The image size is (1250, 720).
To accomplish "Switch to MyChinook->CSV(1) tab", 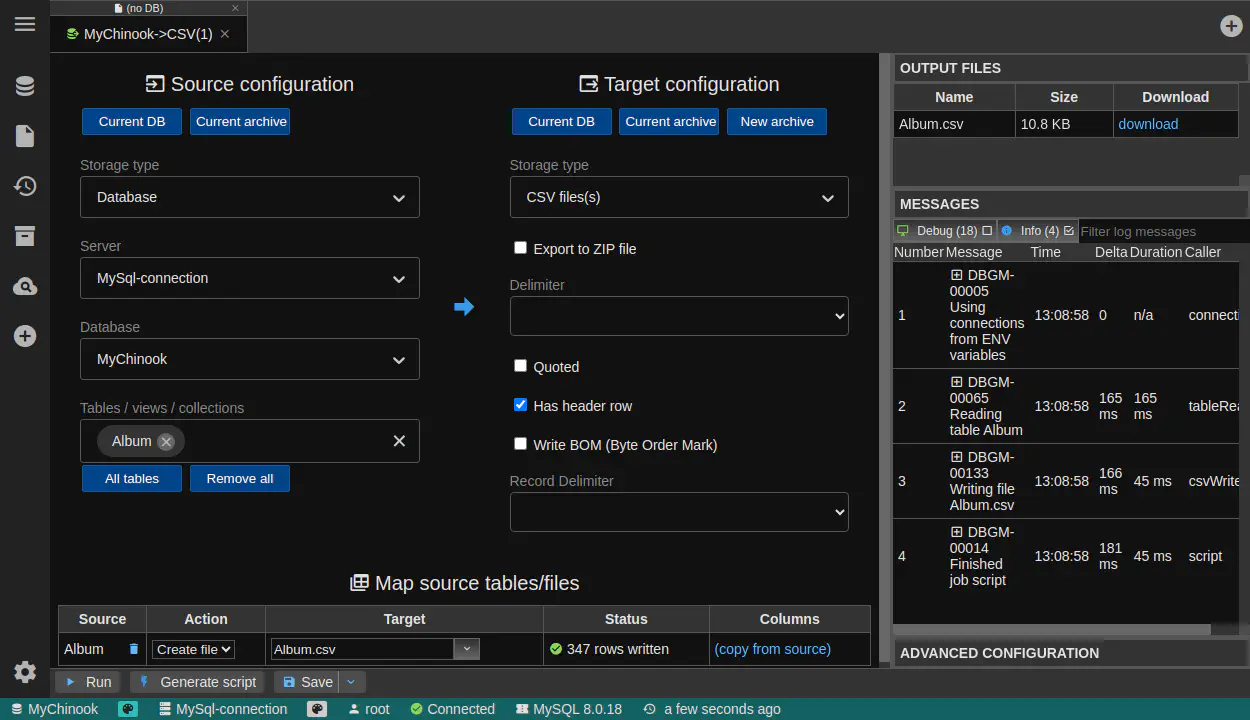I will coord(147,34).
